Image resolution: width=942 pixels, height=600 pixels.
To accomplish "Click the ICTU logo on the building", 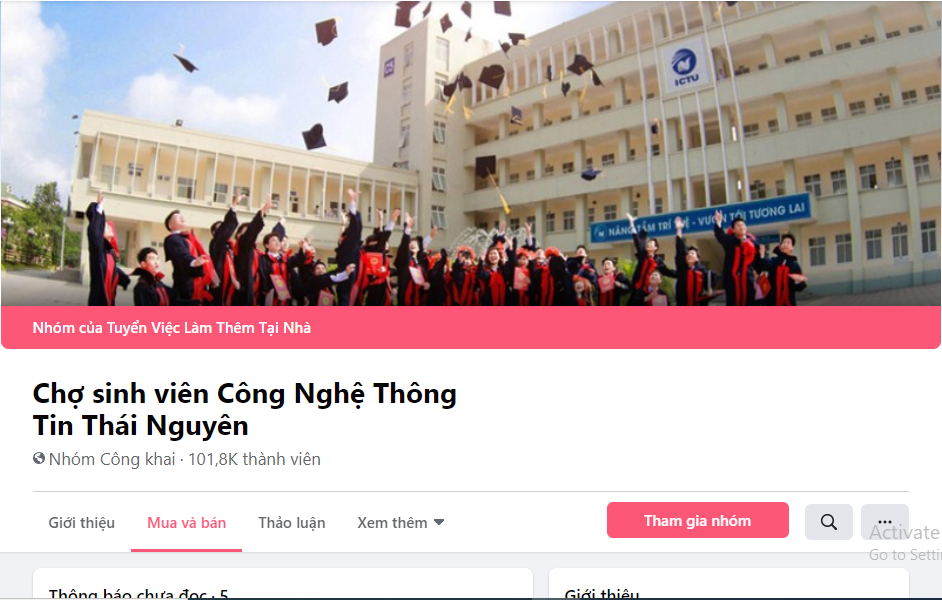I will (x=684, y=66).
